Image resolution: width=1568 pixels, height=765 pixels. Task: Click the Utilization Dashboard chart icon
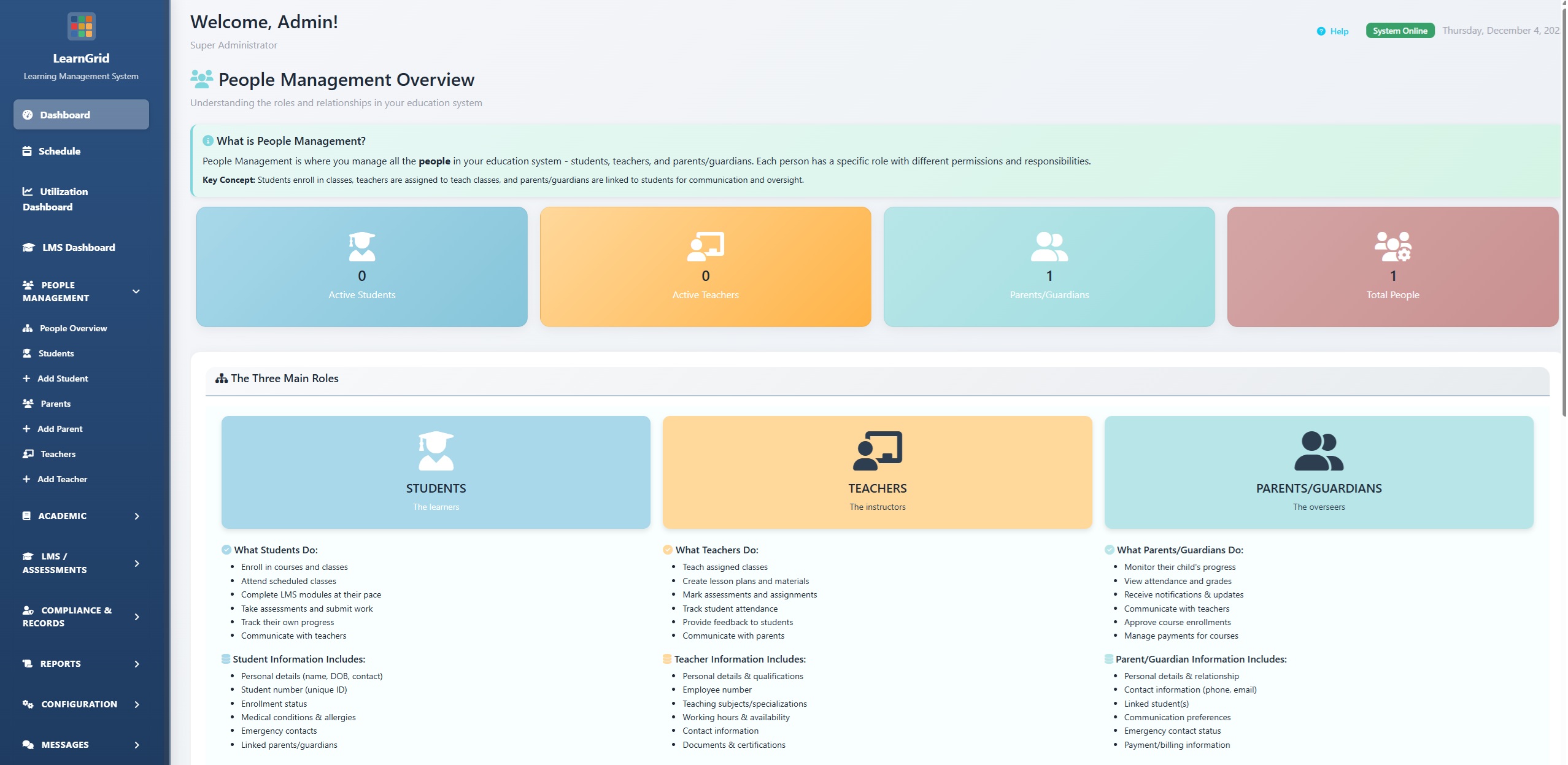(28, 191)
